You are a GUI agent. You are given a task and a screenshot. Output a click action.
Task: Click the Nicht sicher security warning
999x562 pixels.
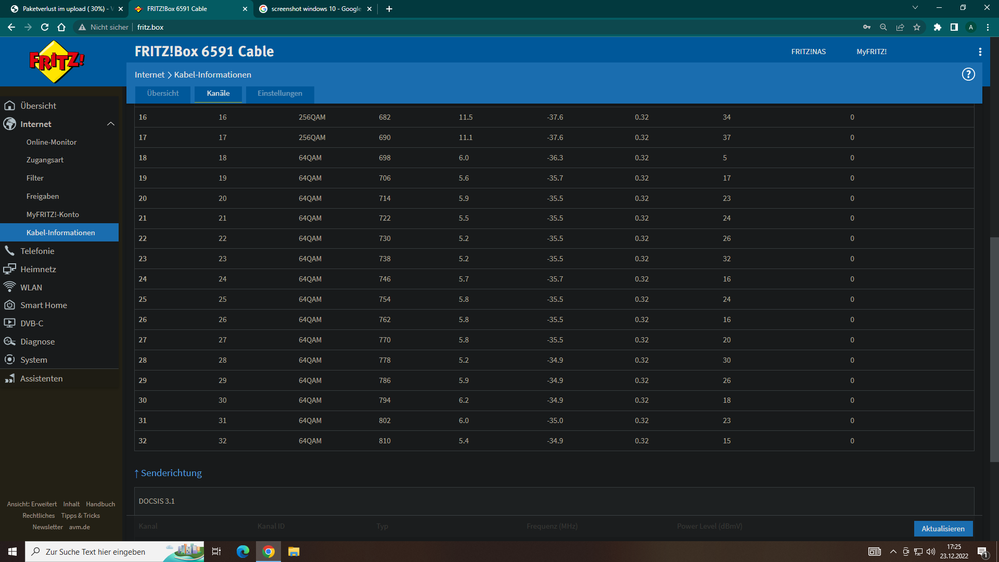(103, 27)
